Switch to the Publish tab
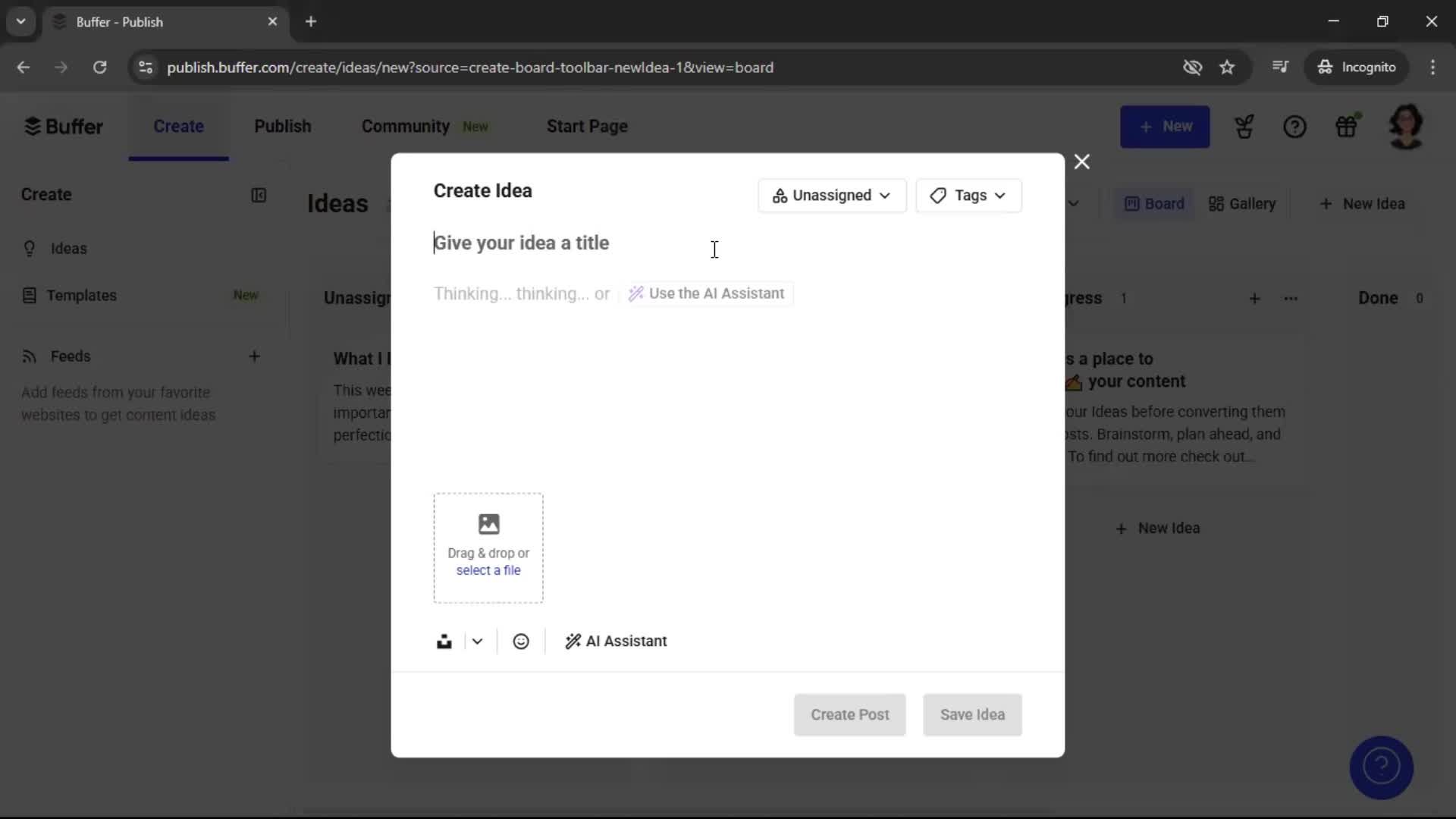1456x819 pixels. coord(282,127)
